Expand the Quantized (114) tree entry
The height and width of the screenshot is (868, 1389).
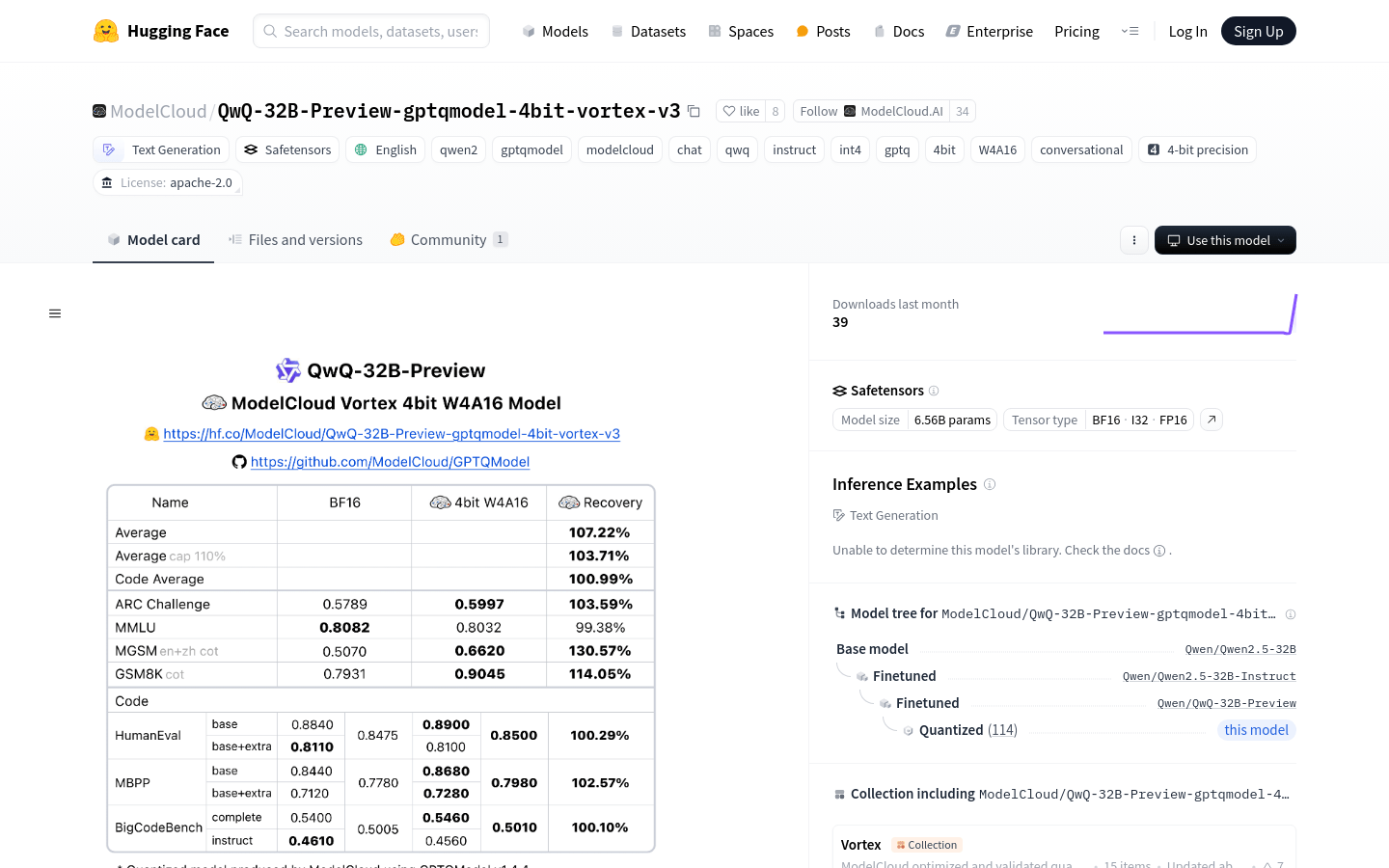click(x=967, y=730)
